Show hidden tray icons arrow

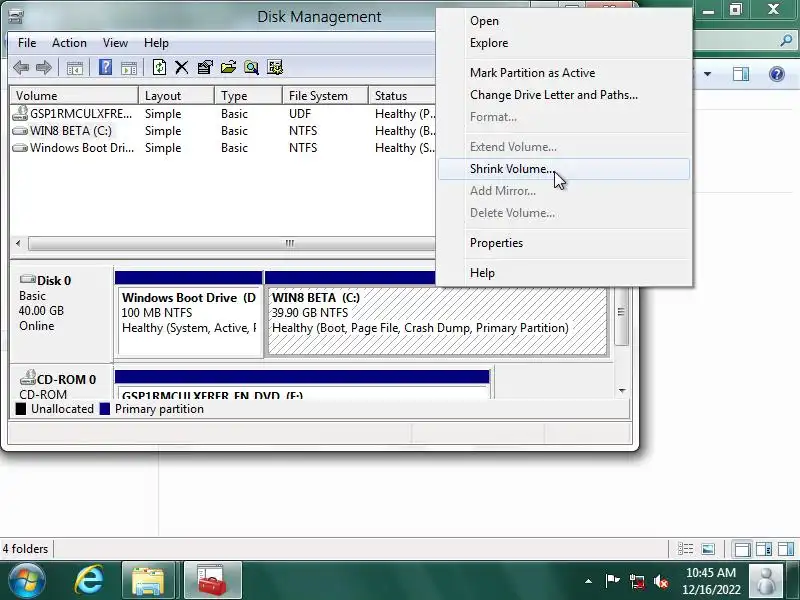tap(588, 581)
